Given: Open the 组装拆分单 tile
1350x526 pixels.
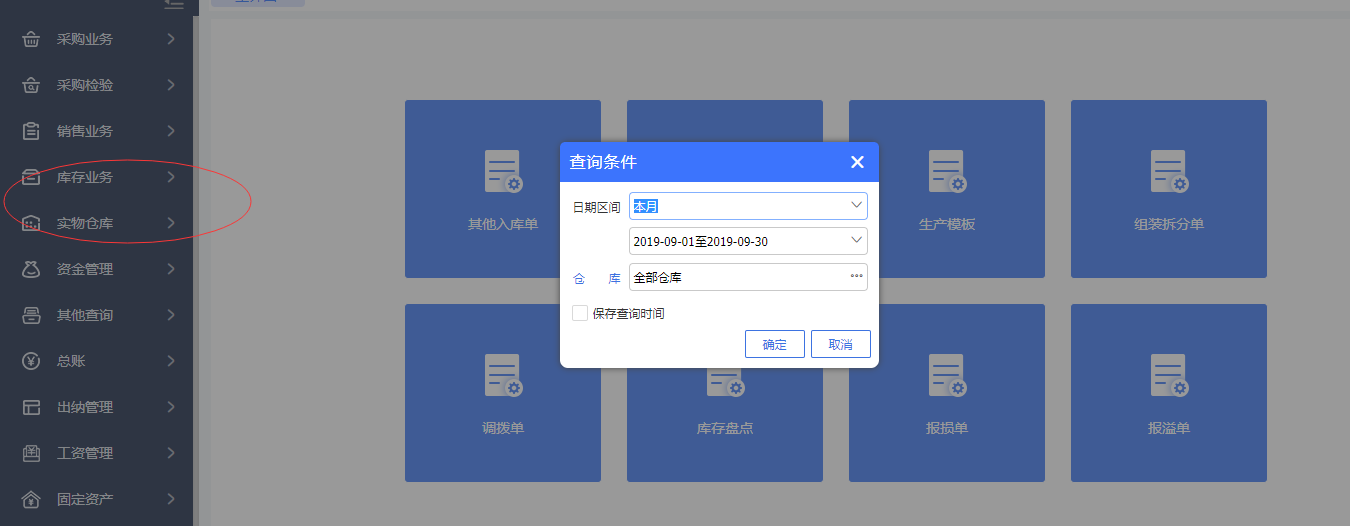Looking at the screenshot, I should (x=1169, y=189).
